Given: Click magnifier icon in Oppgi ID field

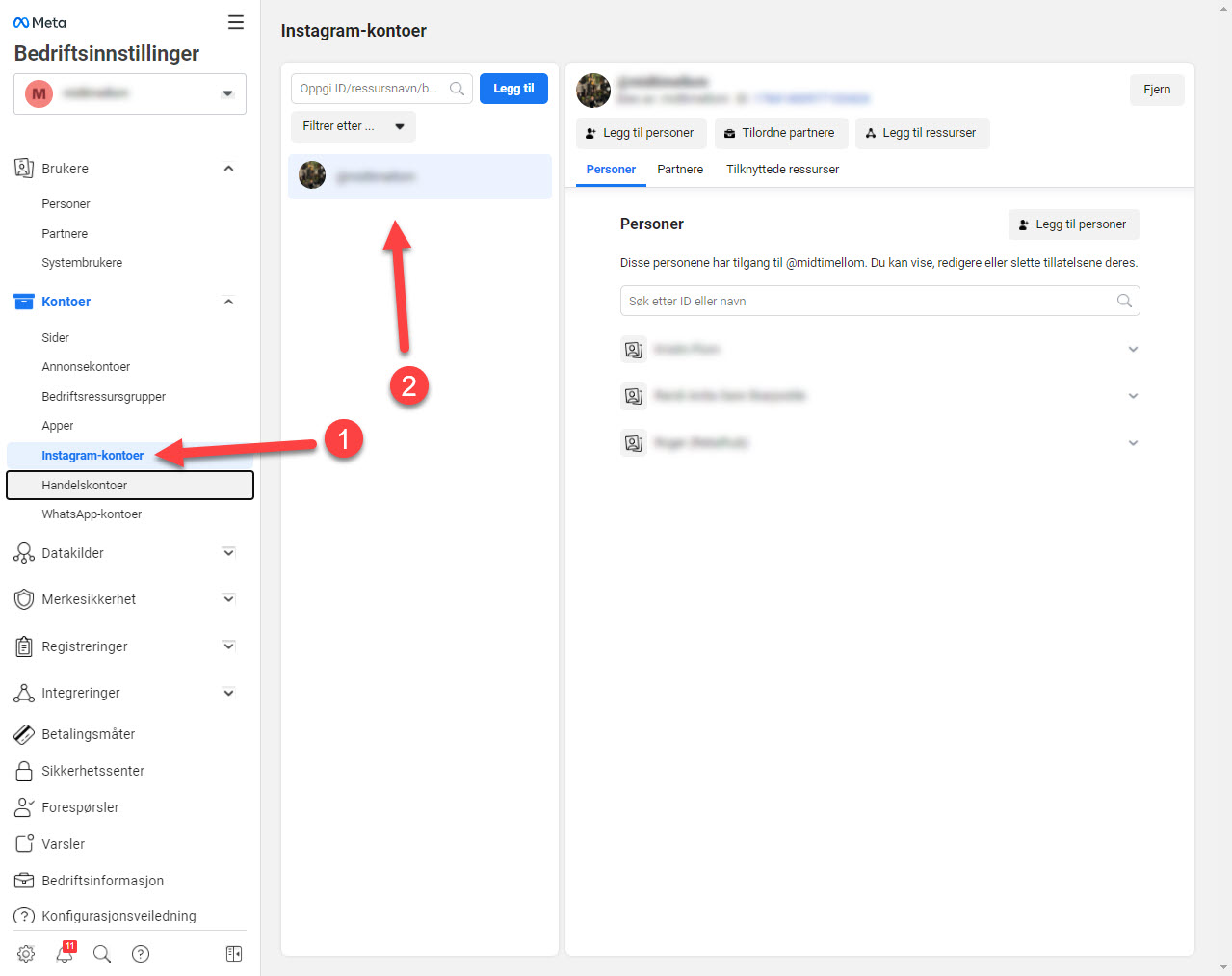Looking at the screenshot, I should pos(458,89).
